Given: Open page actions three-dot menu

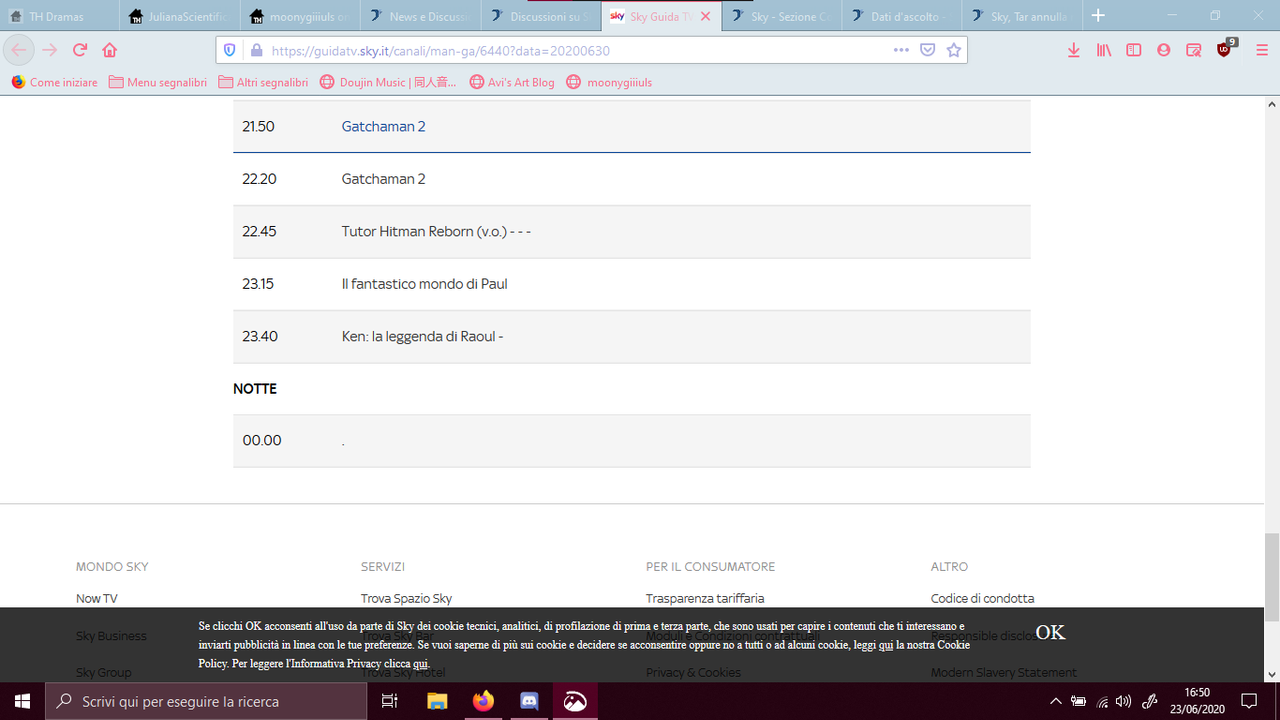Looking at the screenshot, I should 901,50.
